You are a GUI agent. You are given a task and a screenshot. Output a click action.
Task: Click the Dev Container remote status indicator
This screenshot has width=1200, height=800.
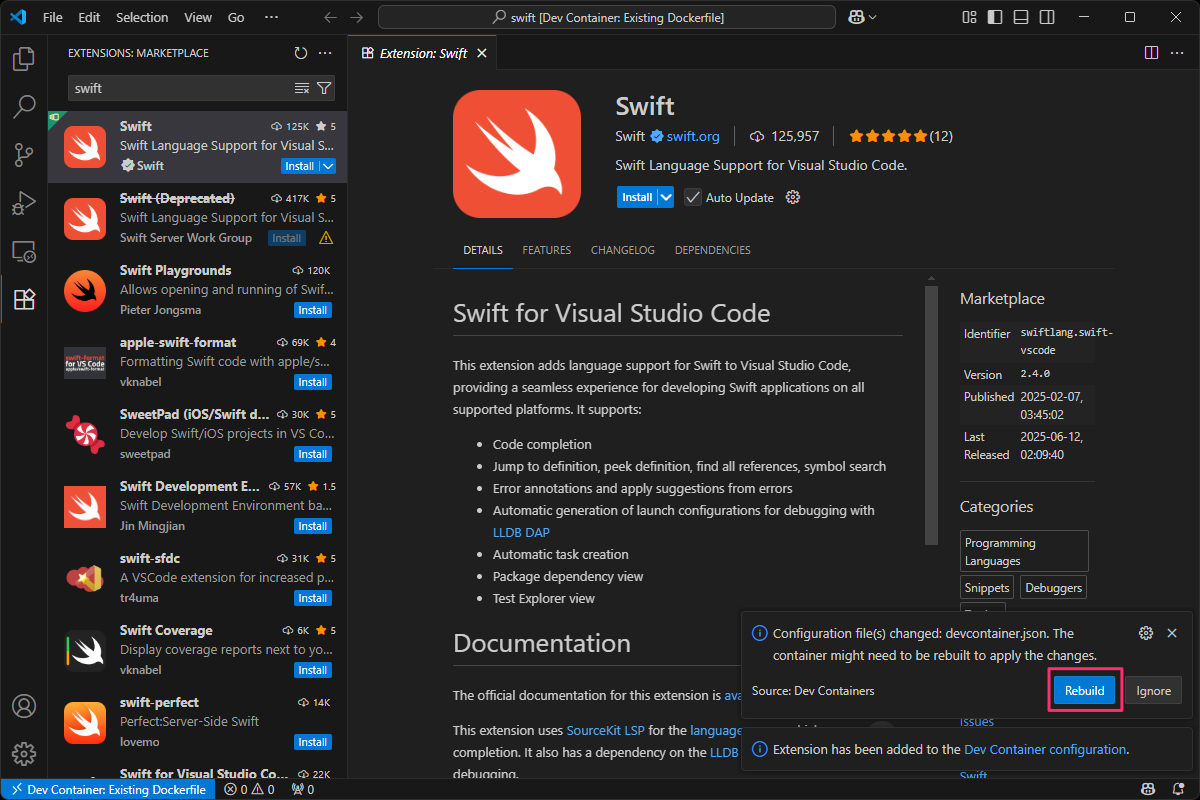(108, 789)
